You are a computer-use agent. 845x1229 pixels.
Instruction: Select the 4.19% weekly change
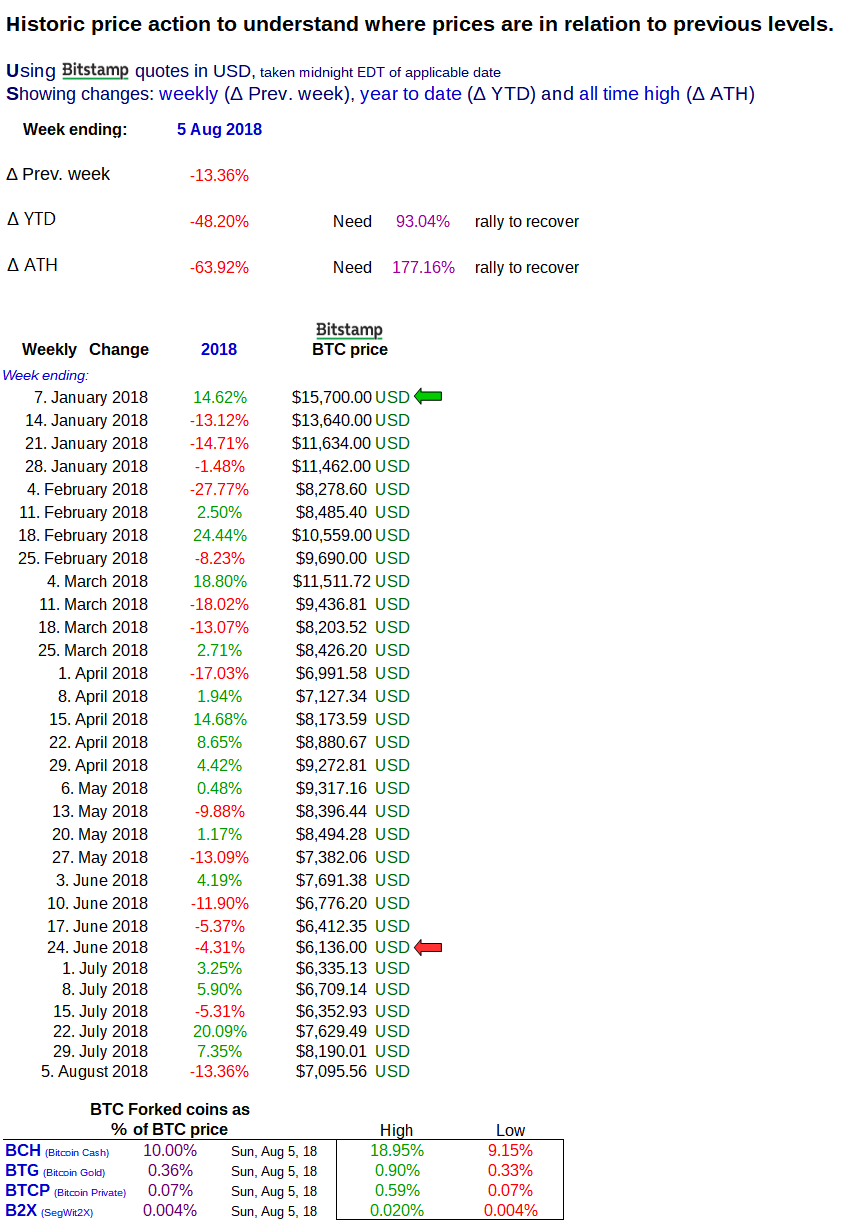pos(219,880)
